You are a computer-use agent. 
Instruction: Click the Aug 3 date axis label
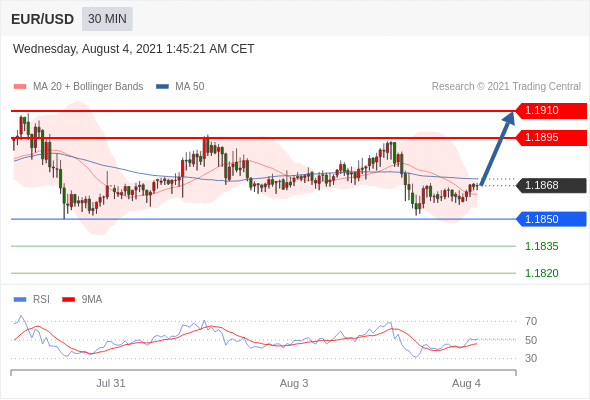(x=294, y=383)
